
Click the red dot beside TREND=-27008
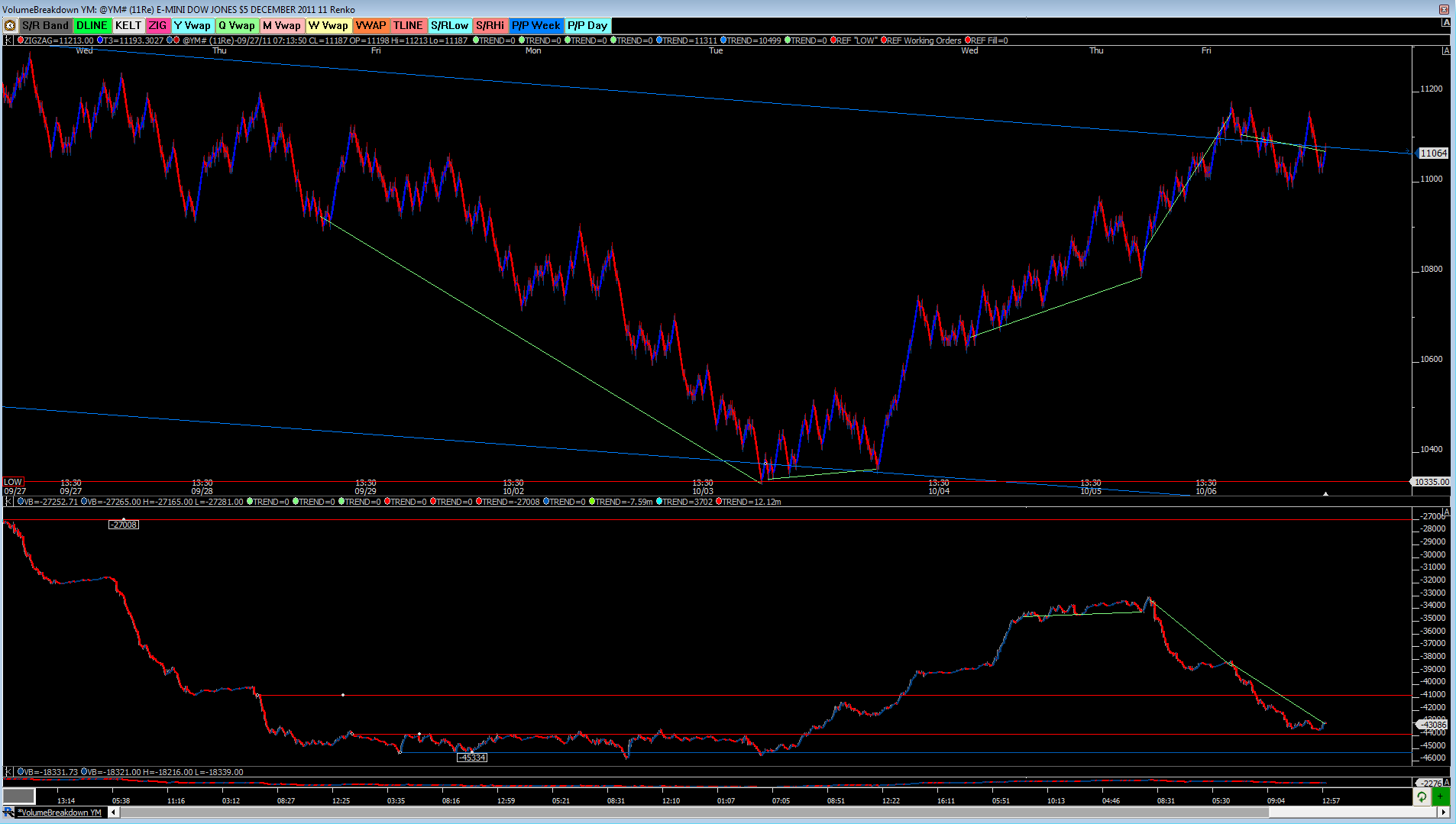(x=479, y=502)
